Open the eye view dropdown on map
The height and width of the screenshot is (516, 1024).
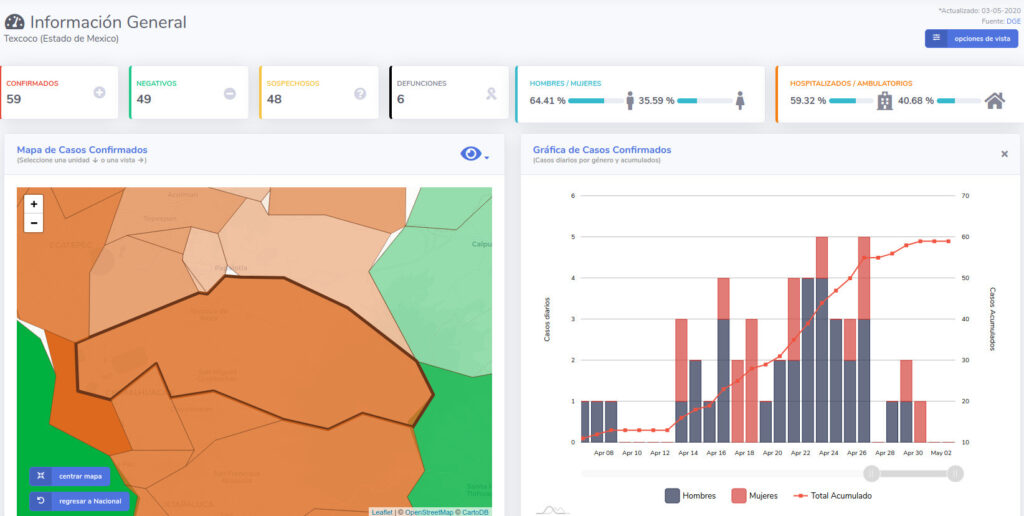click(x=474, y=153)
